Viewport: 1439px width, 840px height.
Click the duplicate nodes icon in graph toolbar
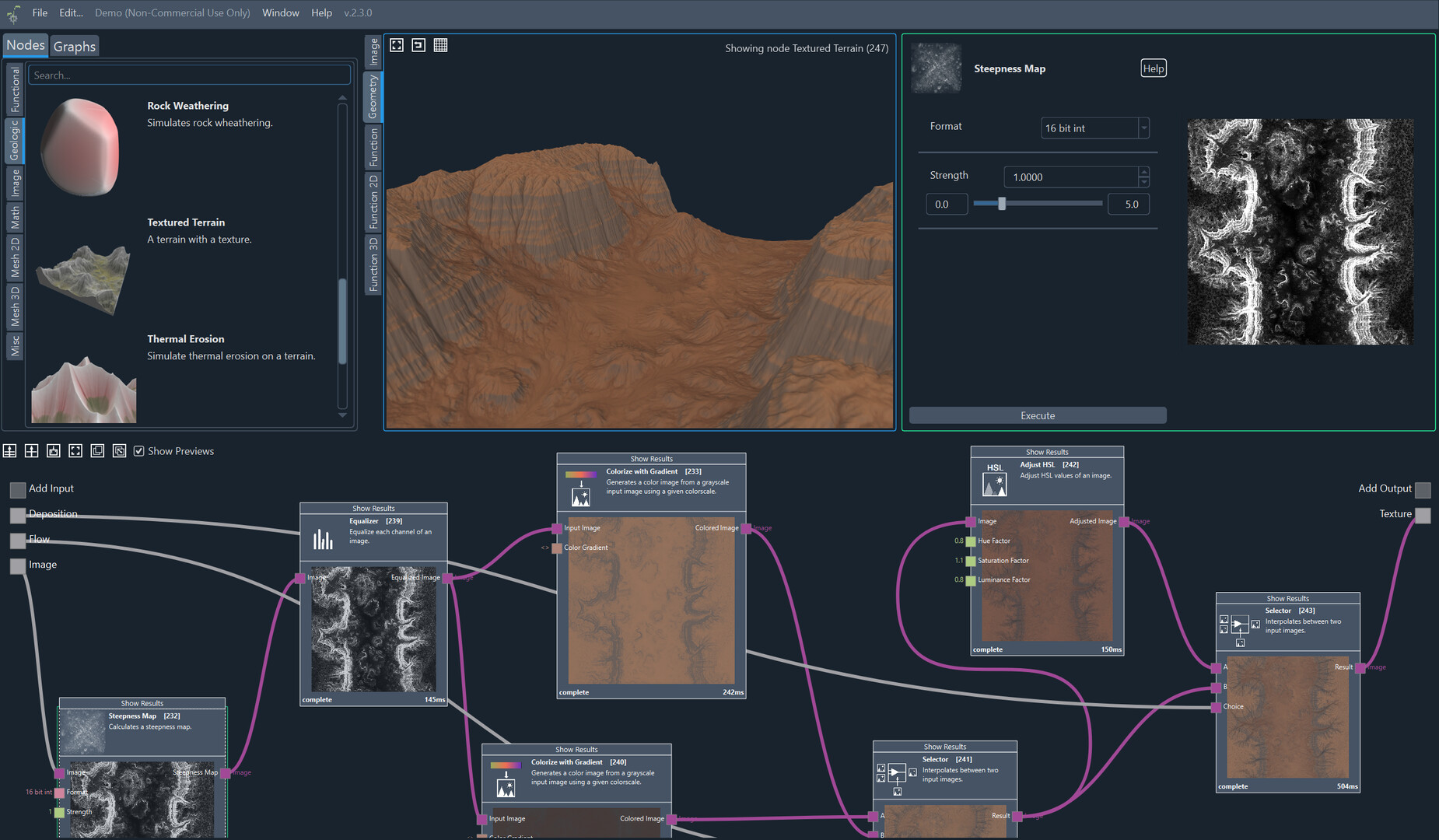97,451
